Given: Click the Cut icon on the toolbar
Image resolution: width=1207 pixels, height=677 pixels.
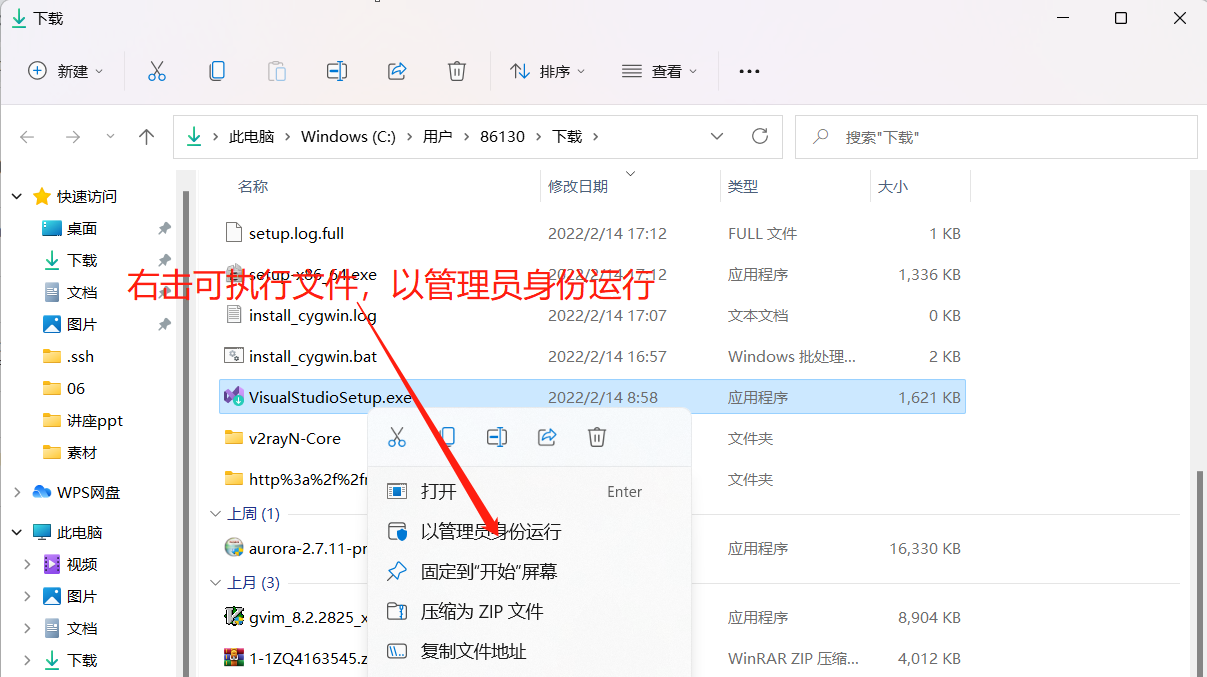Looking at the screenshot, I should [156, 70].
